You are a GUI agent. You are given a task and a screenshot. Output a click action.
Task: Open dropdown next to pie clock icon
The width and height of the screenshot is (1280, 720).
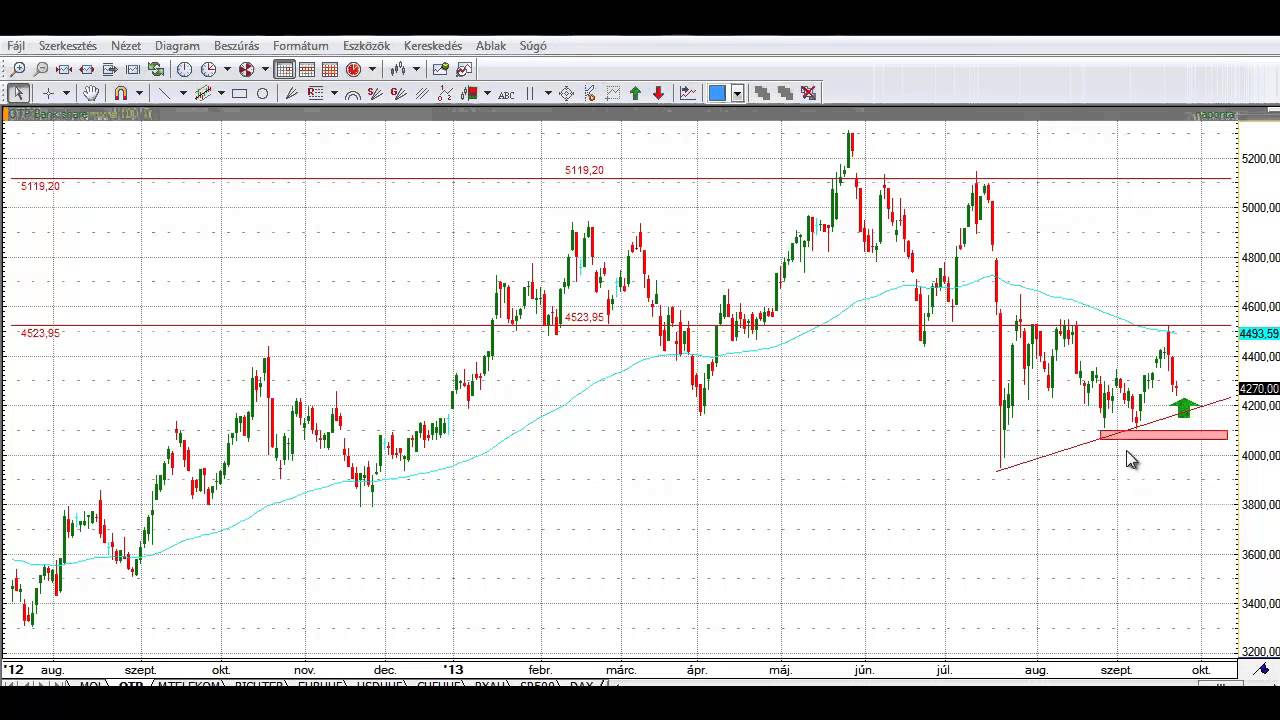click(x=265, y=69)
